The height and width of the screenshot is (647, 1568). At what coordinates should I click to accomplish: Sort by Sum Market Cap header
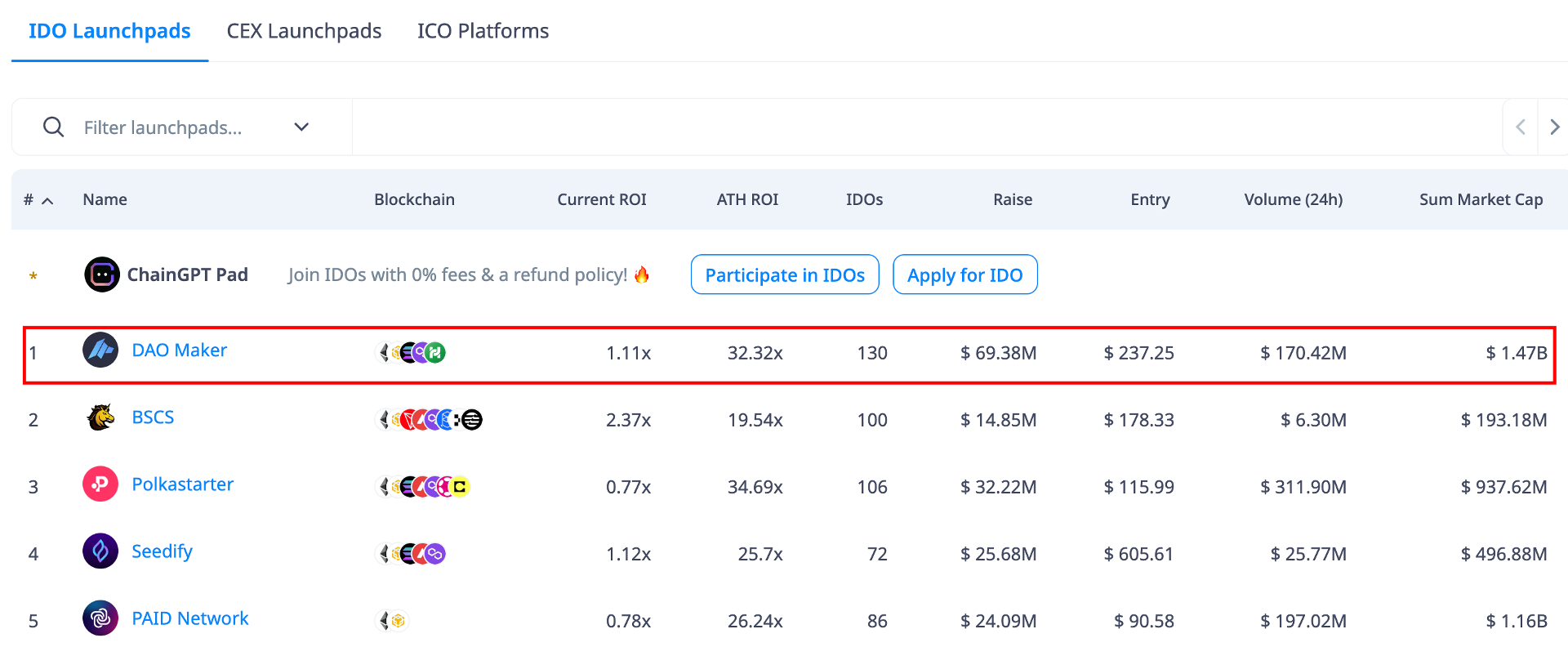pyautogui.click(x=1481, y=199)
